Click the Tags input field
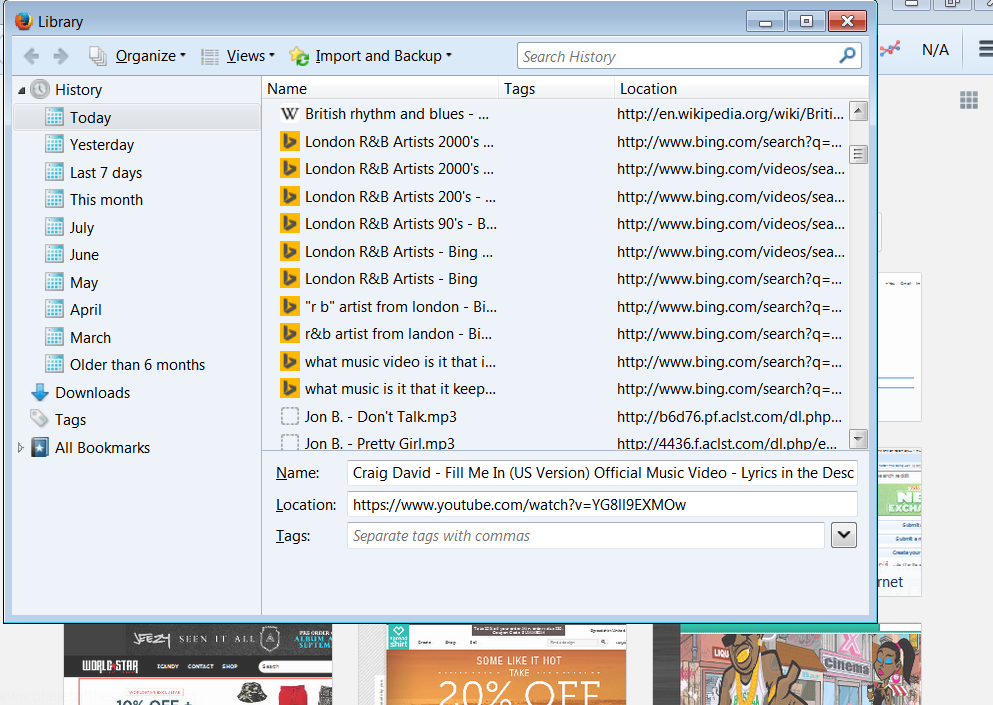The height and width of the screenshot is (705, 993). 586,536
